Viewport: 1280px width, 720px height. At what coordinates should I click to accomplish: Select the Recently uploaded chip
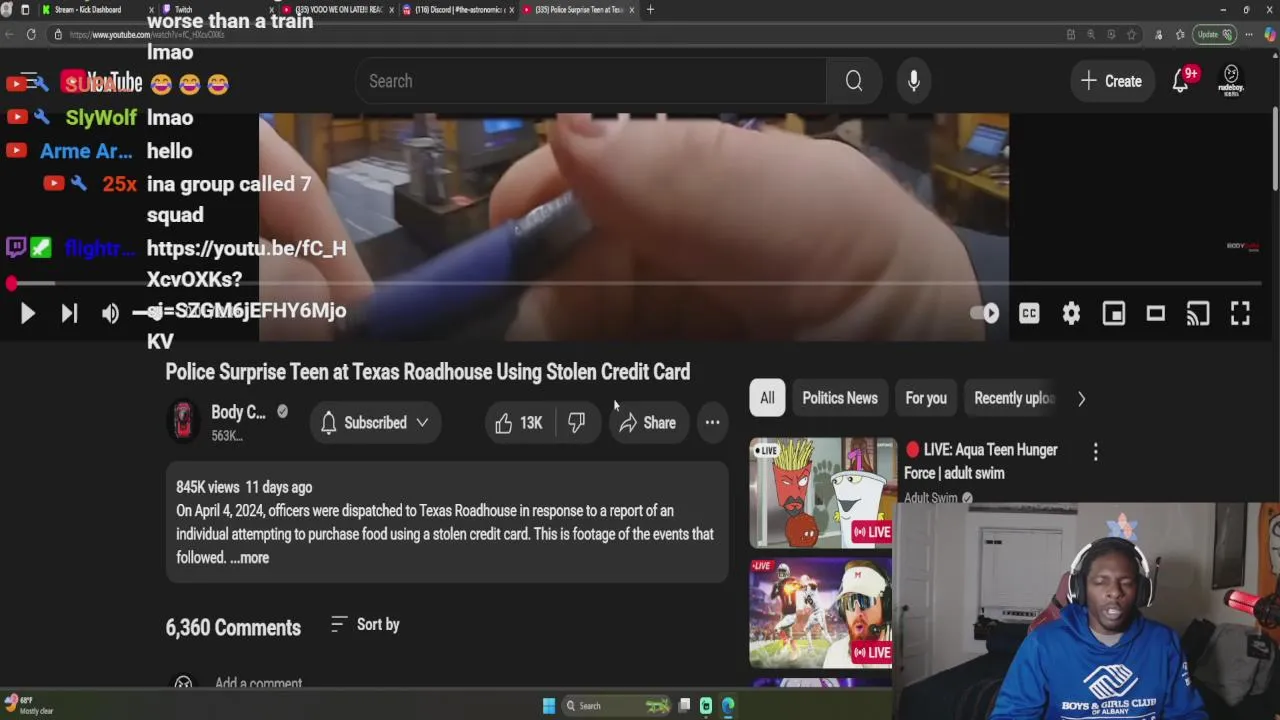click(1013, 398)
